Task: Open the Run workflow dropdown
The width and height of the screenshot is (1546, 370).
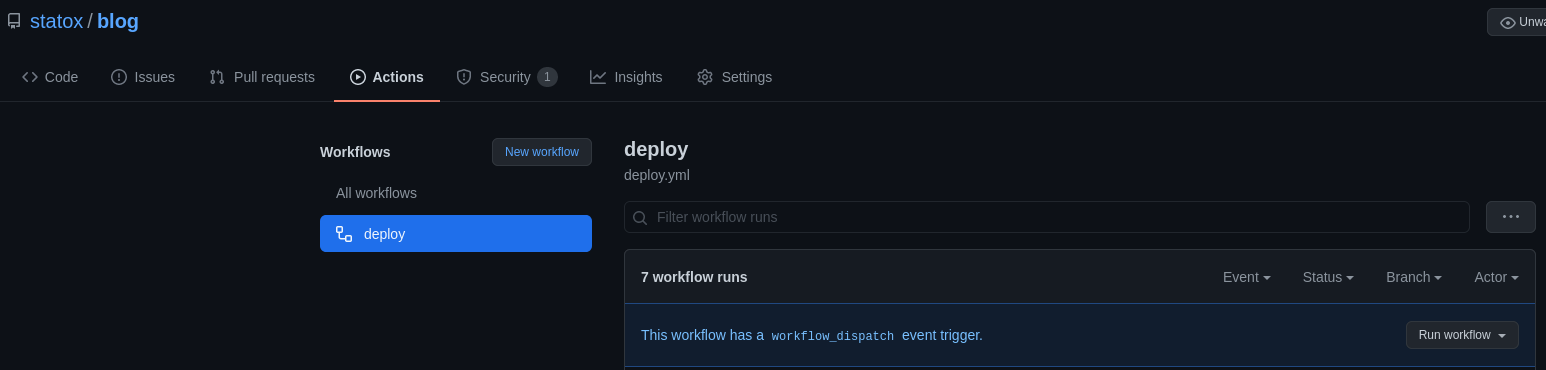Action: pos(1462,335)
